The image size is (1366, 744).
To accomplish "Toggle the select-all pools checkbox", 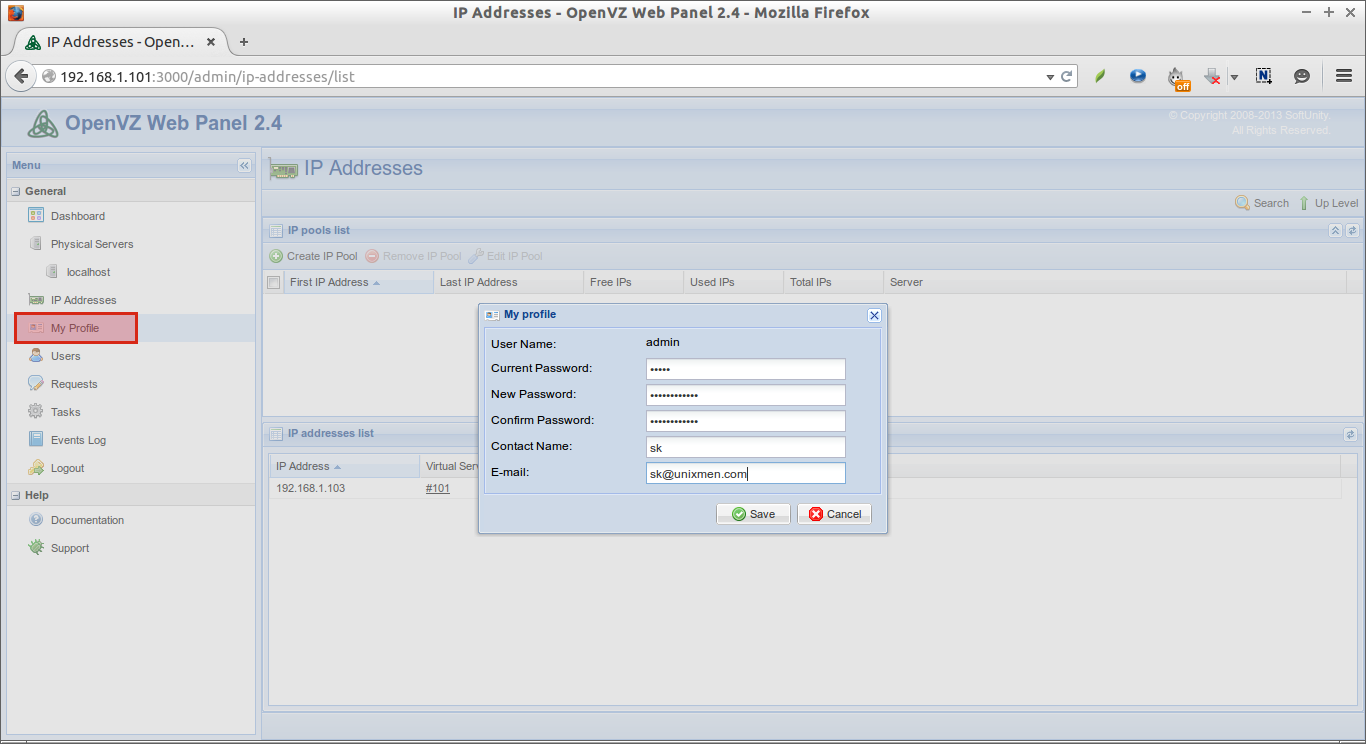I will pyautogui.click(x=274, y=283).
